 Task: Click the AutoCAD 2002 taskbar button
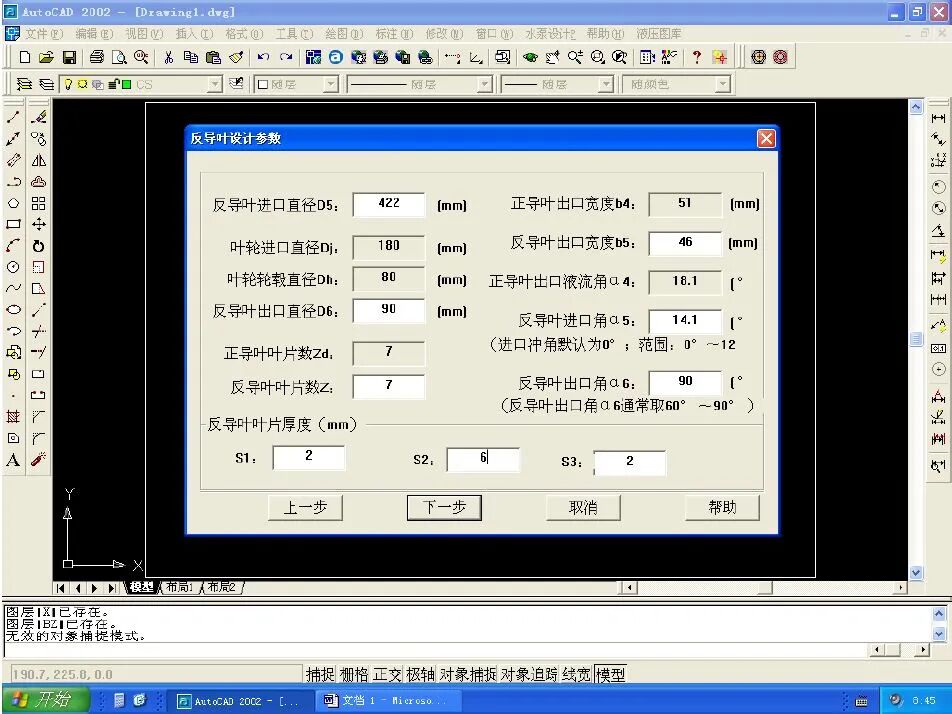239,701
